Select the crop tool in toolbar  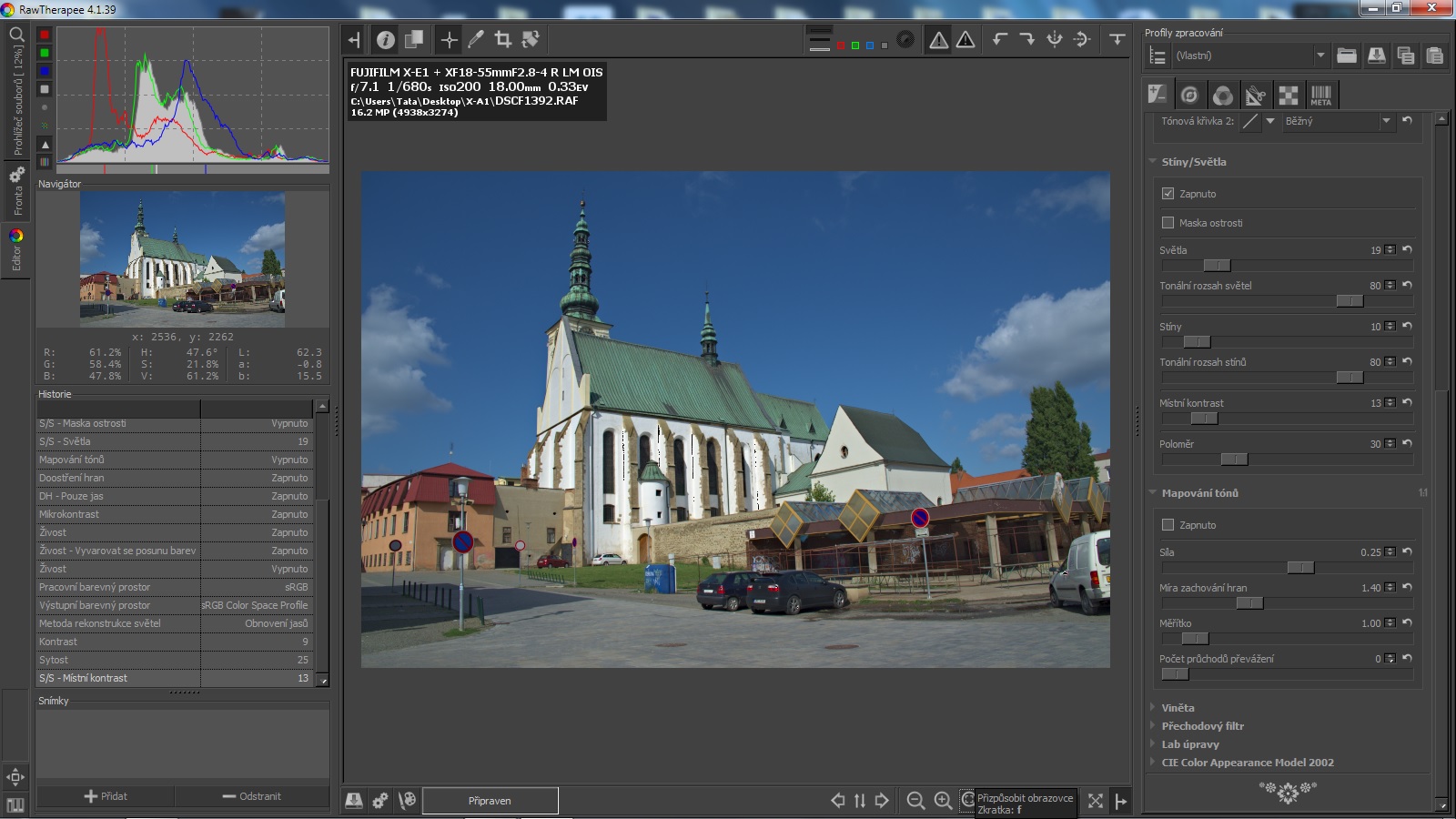coord(502,39)
